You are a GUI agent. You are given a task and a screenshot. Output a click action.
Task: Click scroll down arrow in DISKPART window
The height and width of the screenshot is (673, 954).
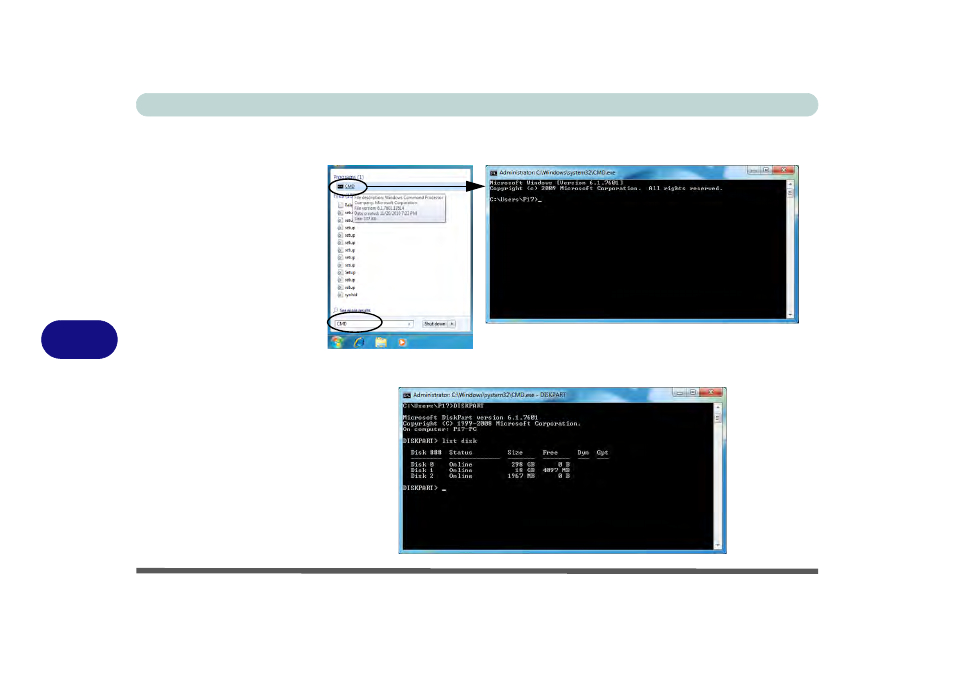tap(718, 545)
